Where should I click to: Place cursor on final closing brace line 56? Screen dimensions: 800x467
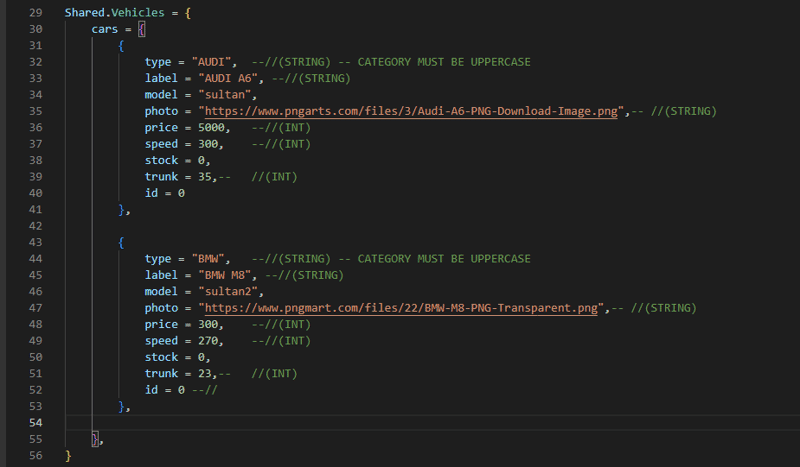(68, 456)
